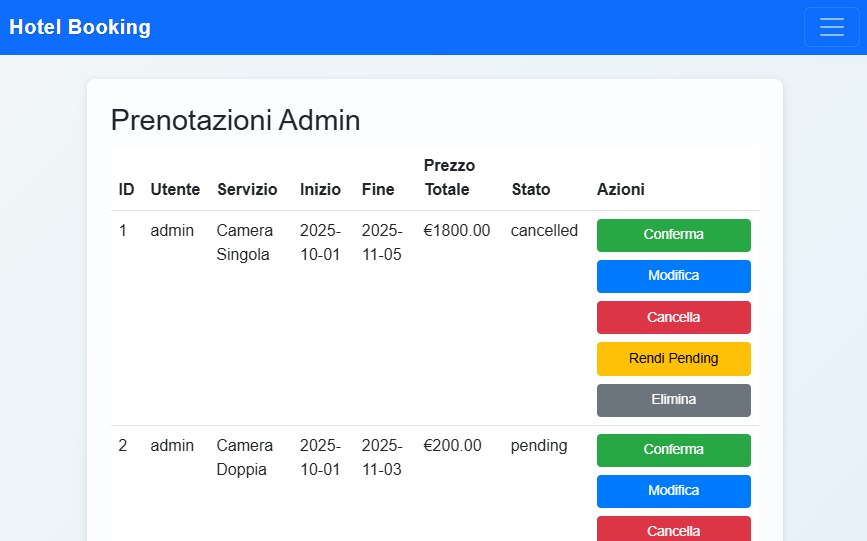Delete booking 1 using the Elimina button

pos(673,400)
